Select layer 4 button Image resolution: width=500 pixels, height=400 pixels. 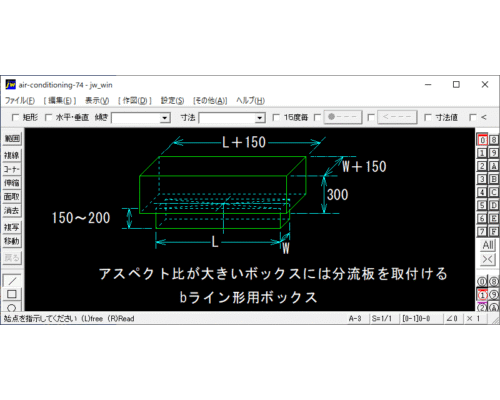point(482,192)
